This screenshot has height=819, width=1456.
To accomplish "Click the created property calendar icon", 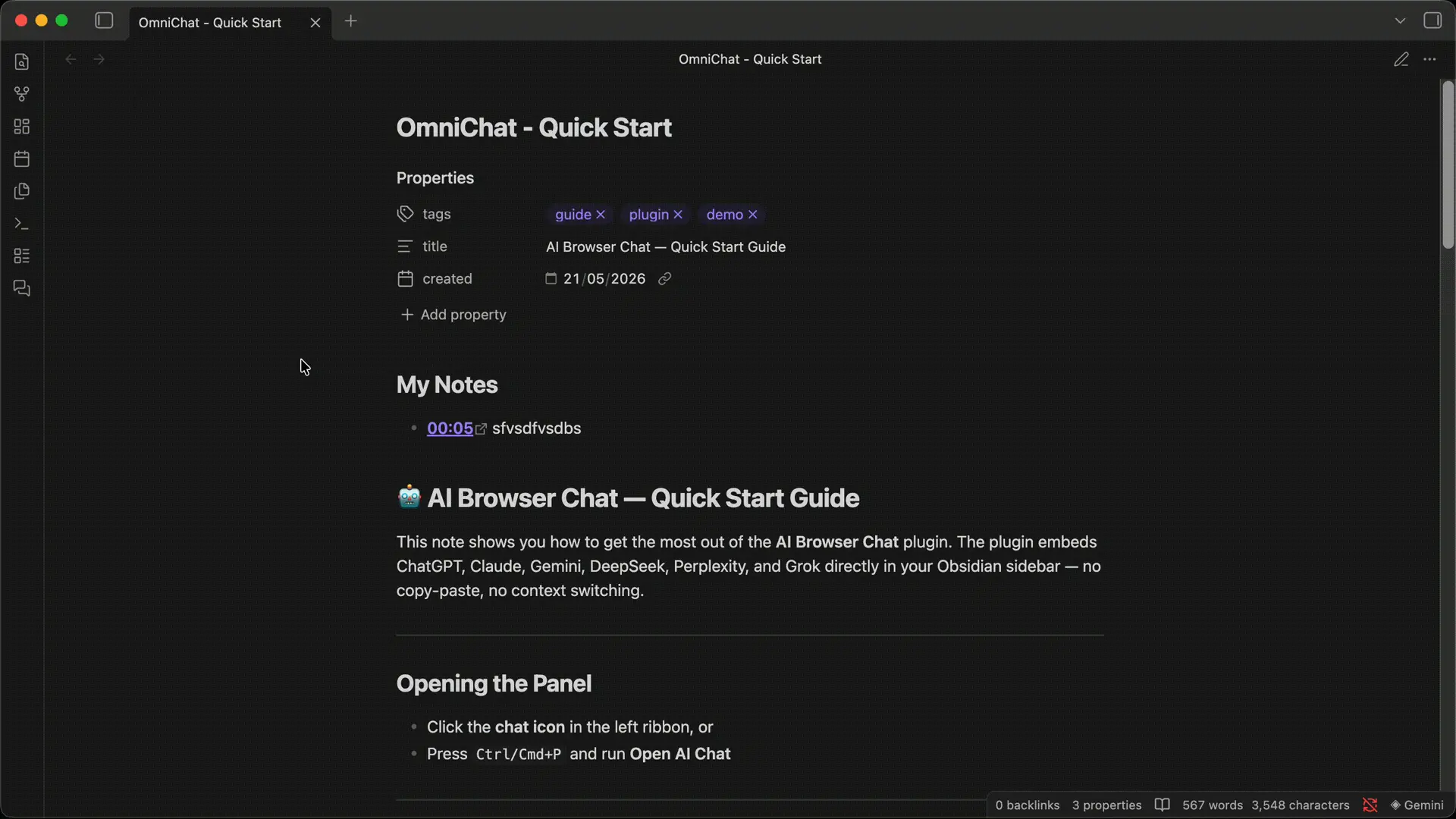I will coord(405,279).
